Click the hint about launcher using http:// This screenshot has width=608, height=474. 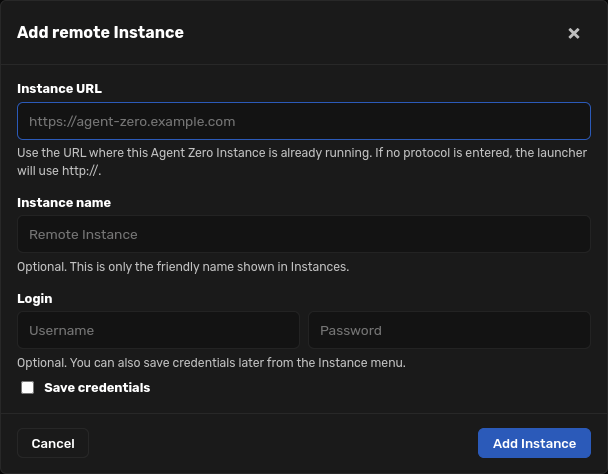point(302,162)
